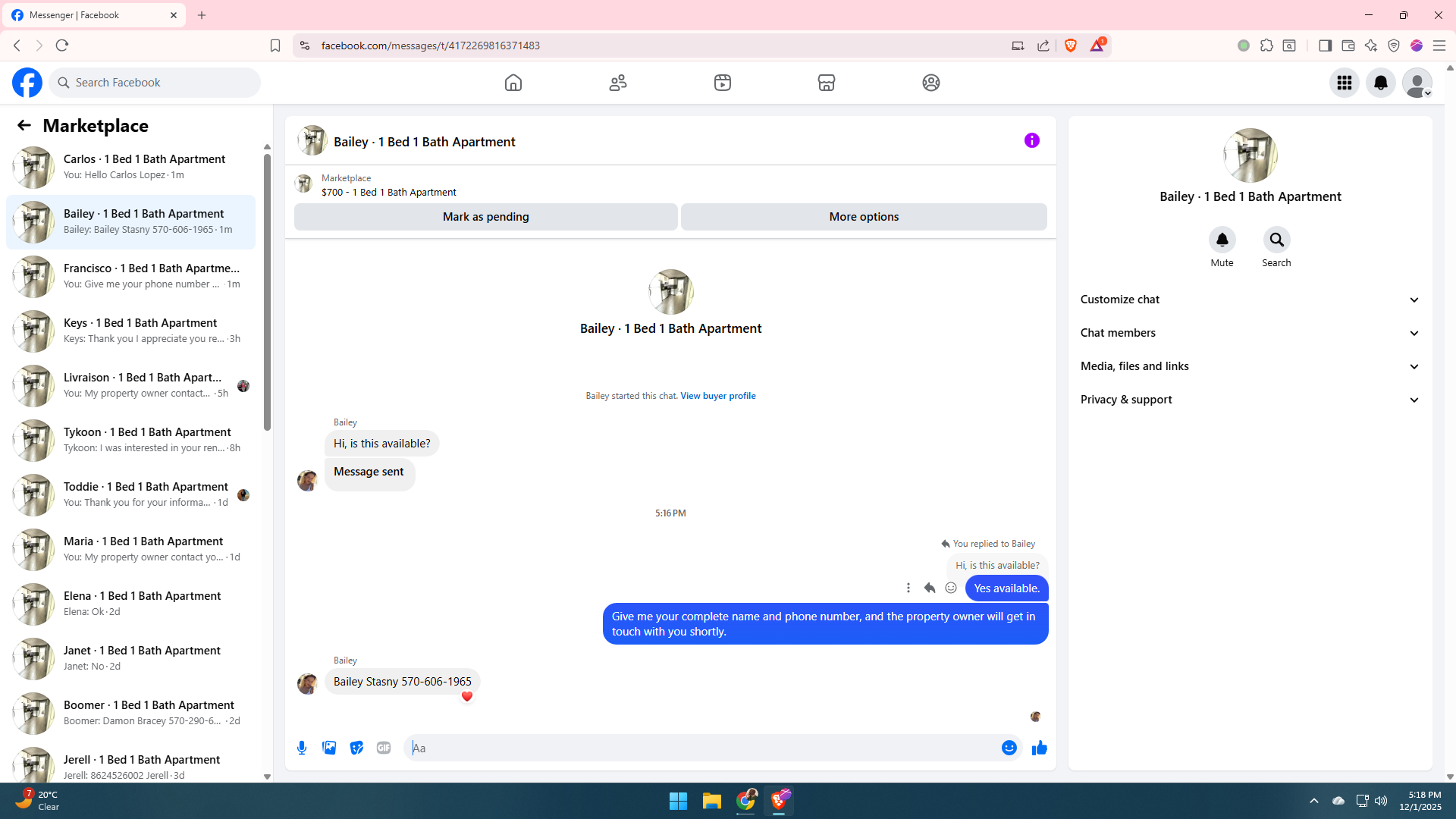This screenshot has height=819, width=1456.
Task: Open the emoji picker in message box
Action: coord(1009,748)
